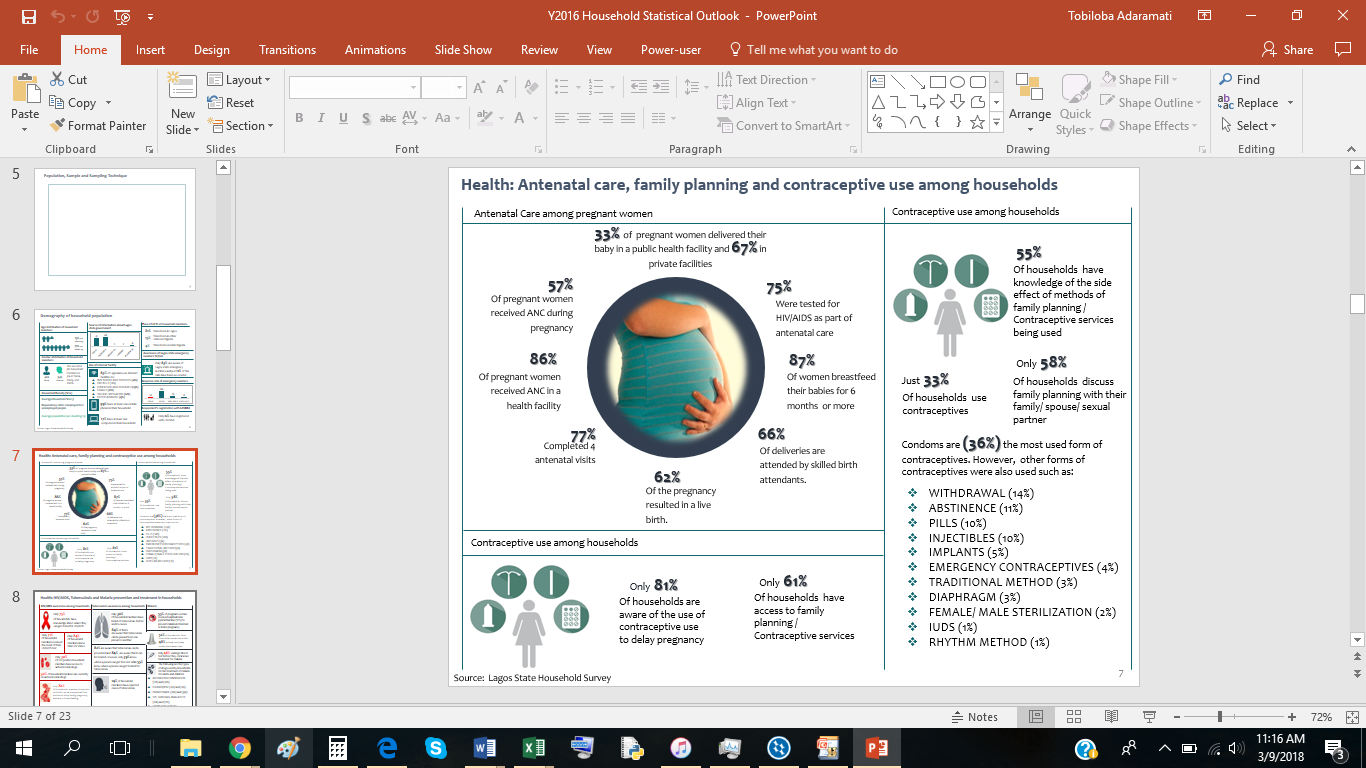Screen dimensions: 1366x768
Task: Switch to the Animations tab
Action: coord(376,50)
